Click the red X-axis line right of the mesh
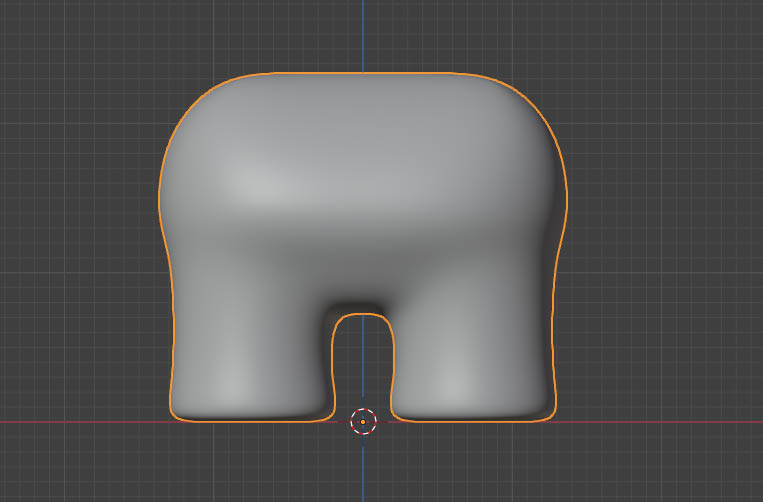Image resolution: width=763 pixels, height=502 pixels. click(660, 421)
